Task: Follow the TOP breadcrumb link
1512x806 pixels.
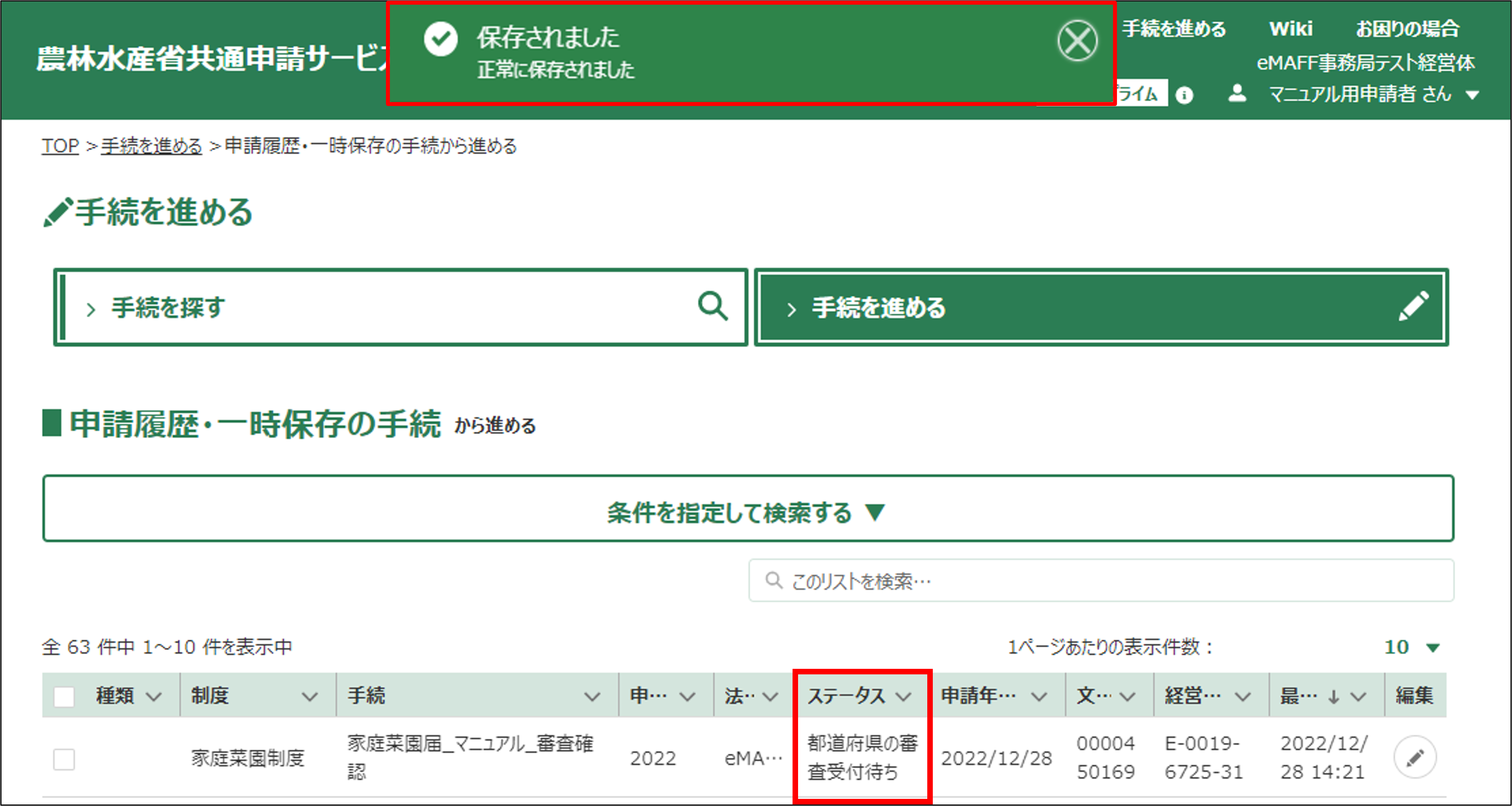Action: point(60,146)
